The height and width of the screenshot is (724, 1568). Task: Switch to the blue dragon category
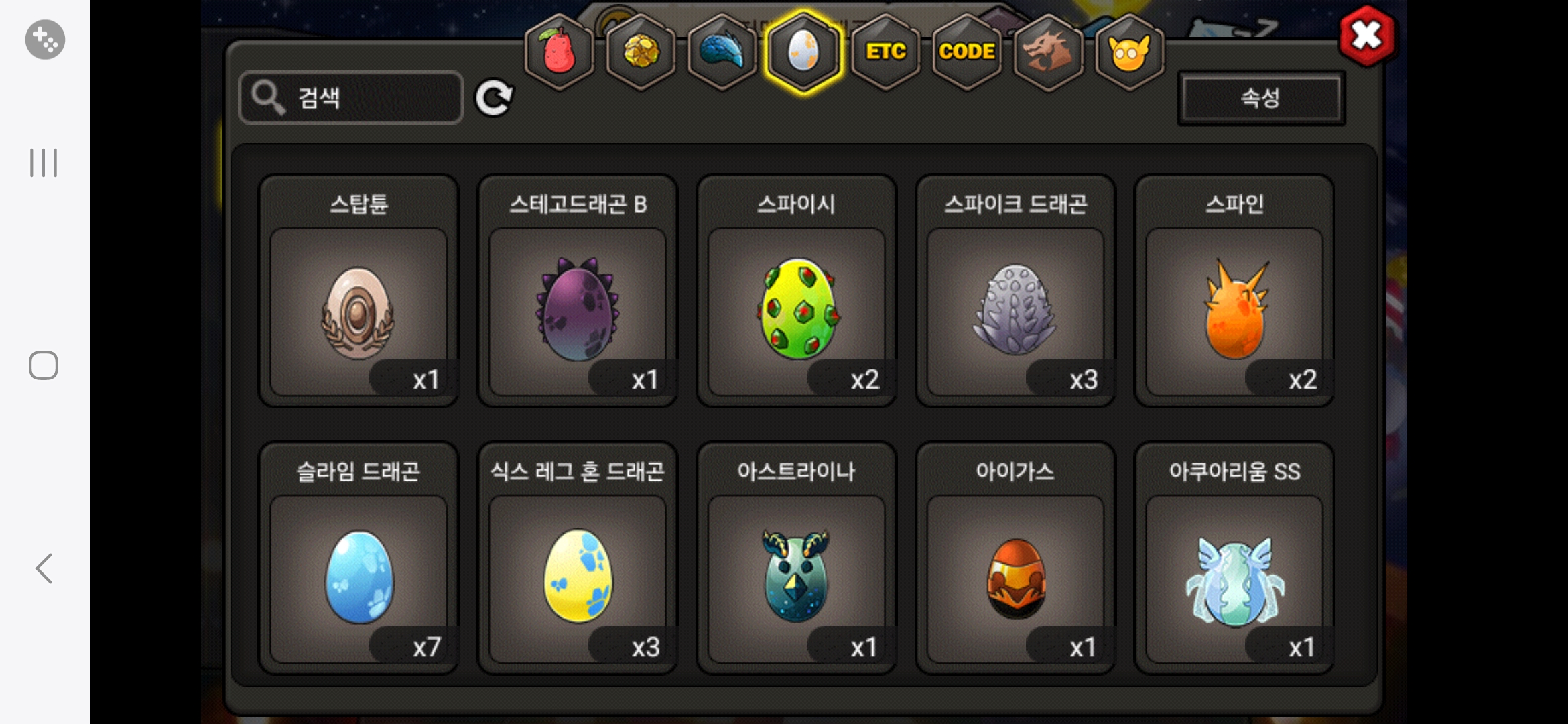coord(722,52)
